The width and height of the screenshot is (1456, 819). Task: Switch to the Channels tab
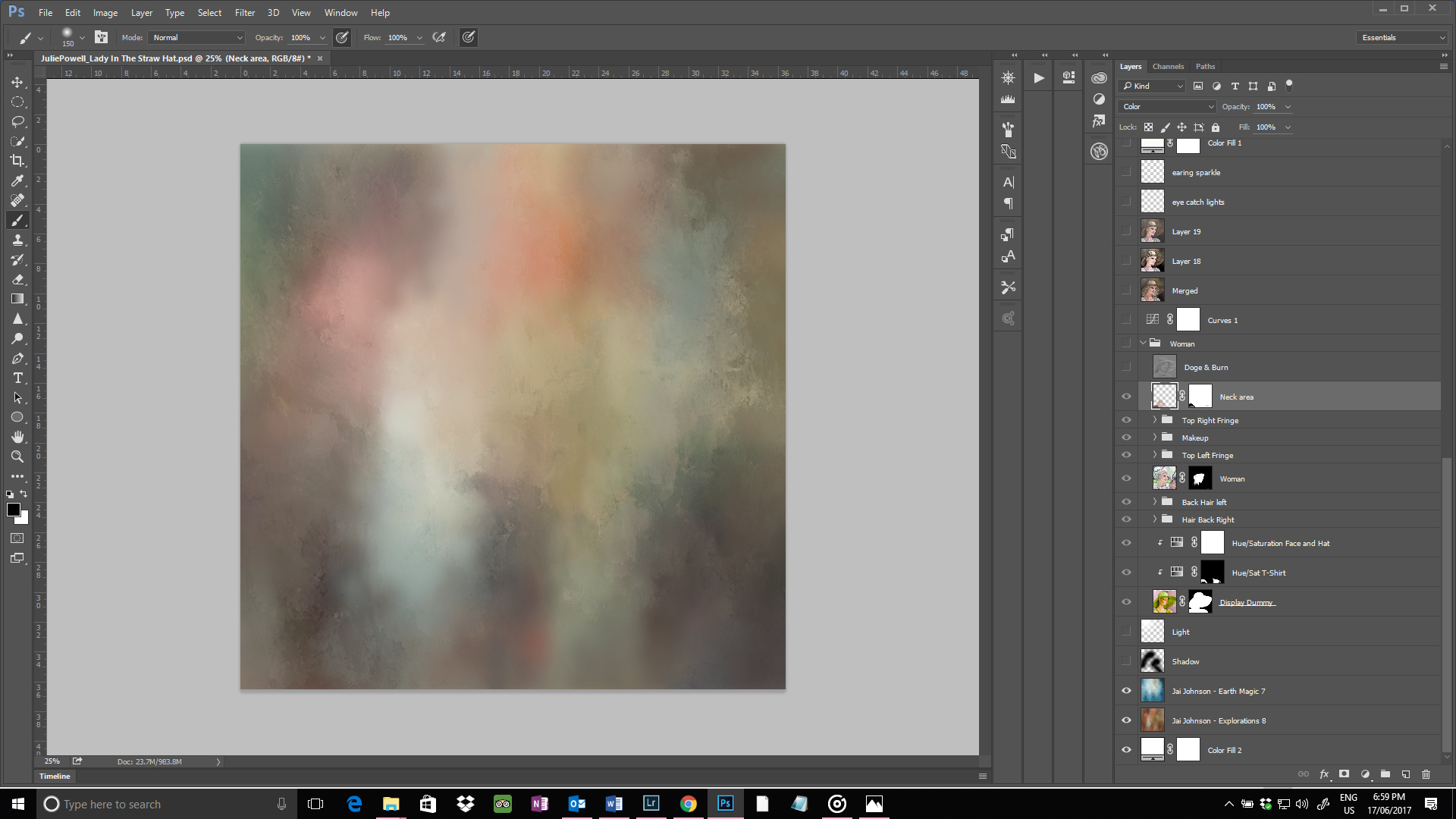point(1168,67)
